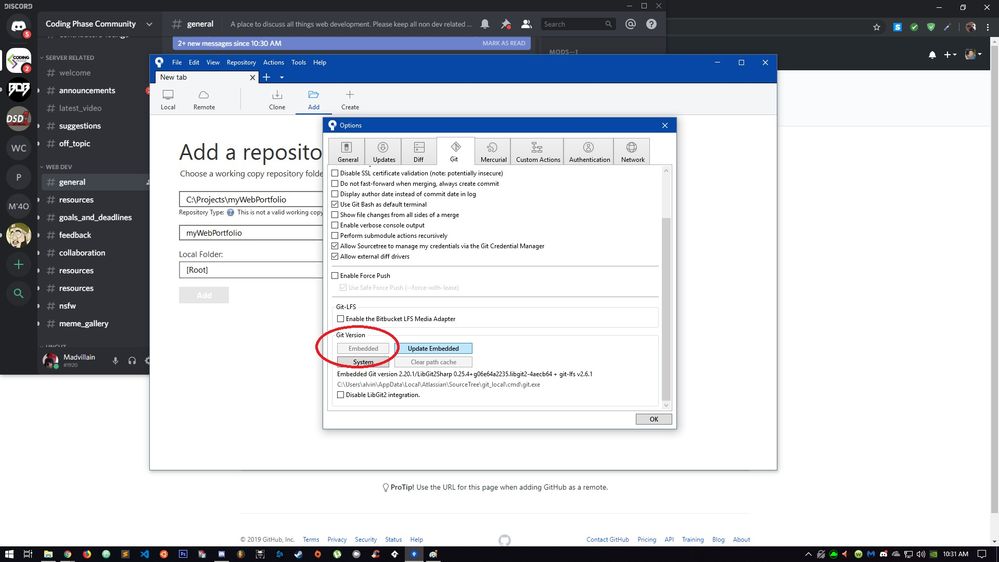Open the Custom Actions tab
Screen dimensions: 999x562
pyautogui.click(x=538, y=152)
